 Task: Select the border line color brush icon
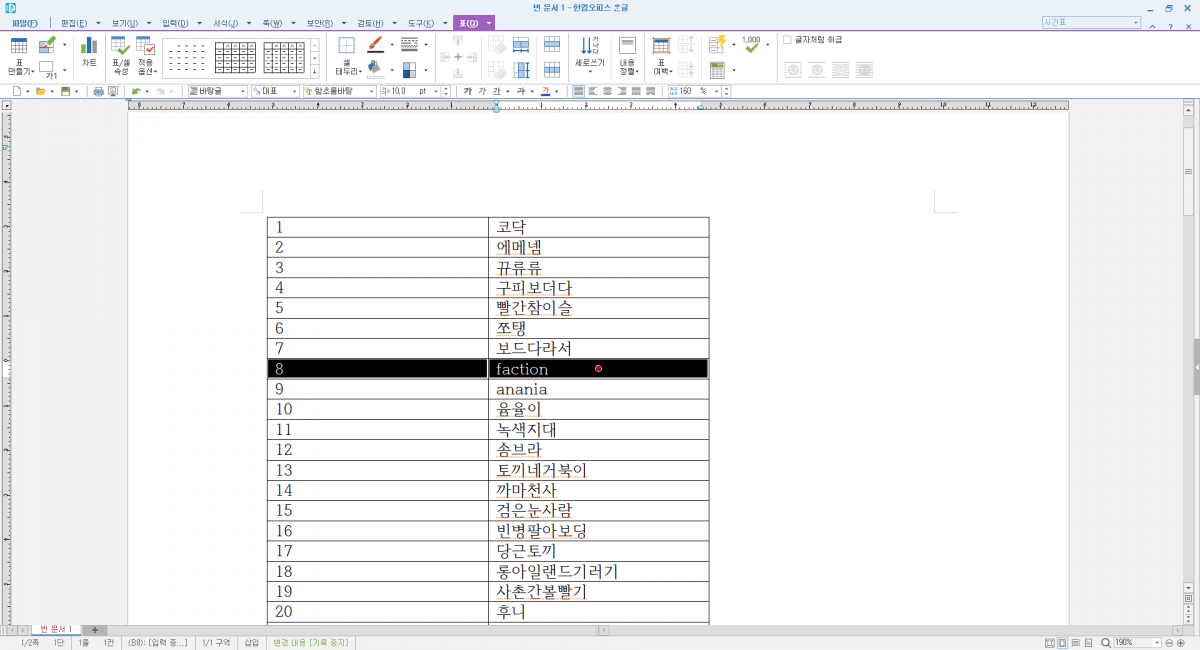[375, 45]
